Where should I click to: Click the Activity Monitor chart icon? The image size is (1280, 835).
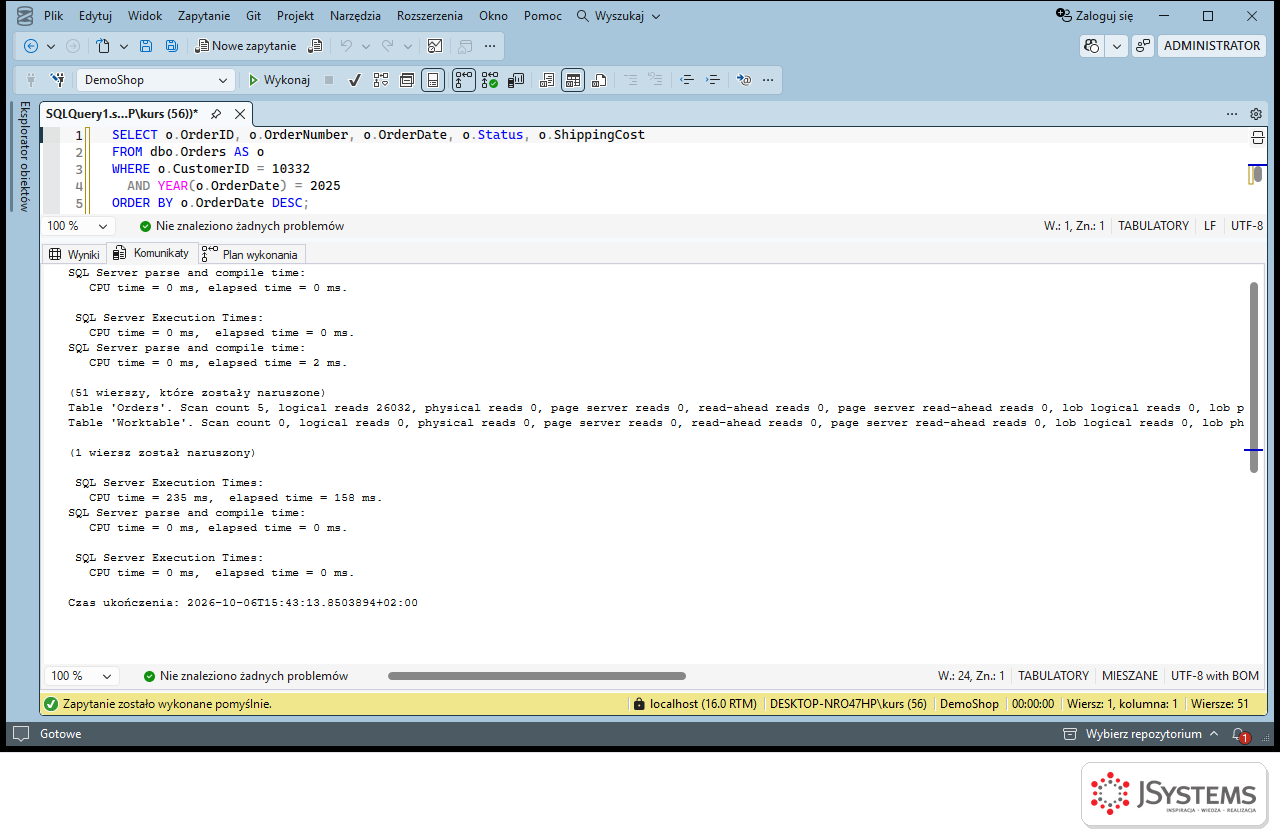pyautogui.click(x=435, y=46)
